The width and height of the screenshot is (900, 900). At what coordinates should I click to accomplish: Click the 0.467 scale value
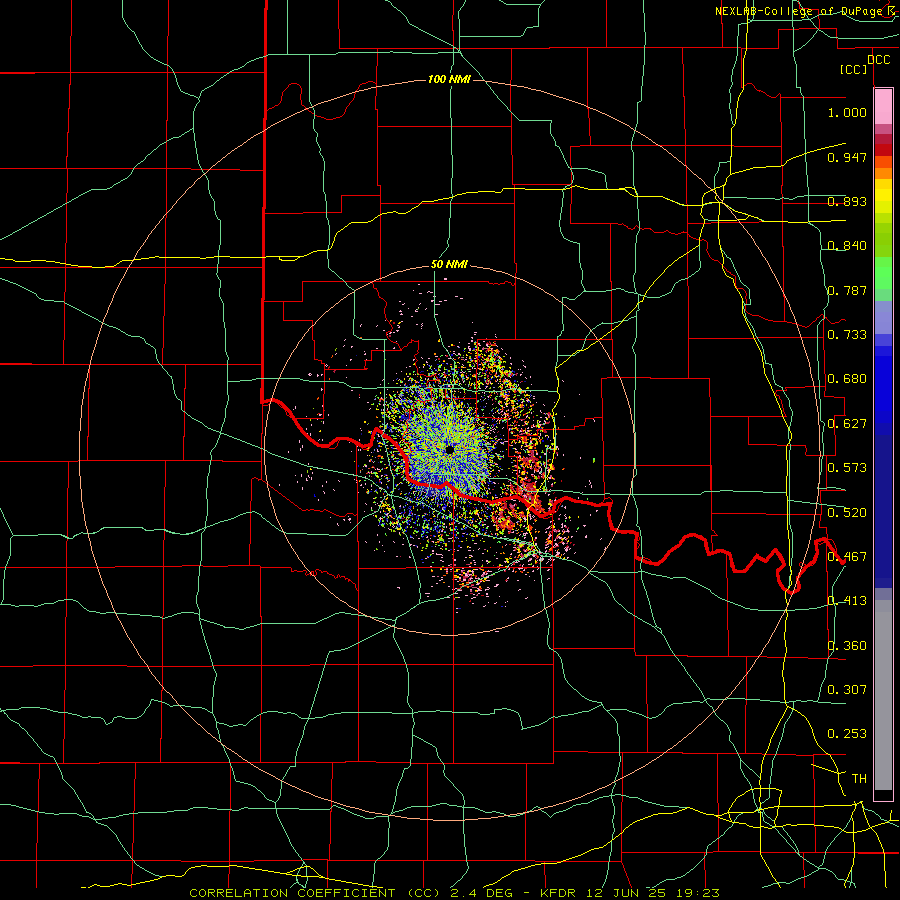click(847, 557)
